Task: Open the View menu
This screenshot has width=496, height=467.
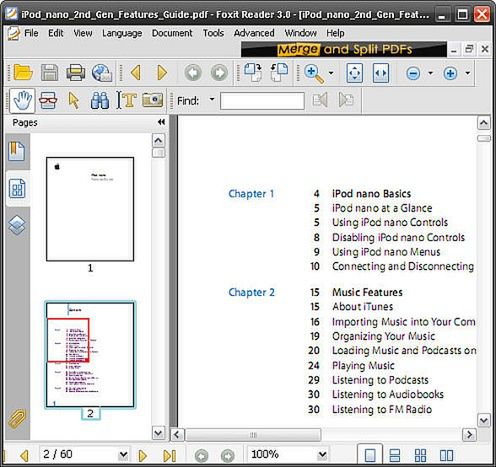Action: pos(83,33)
